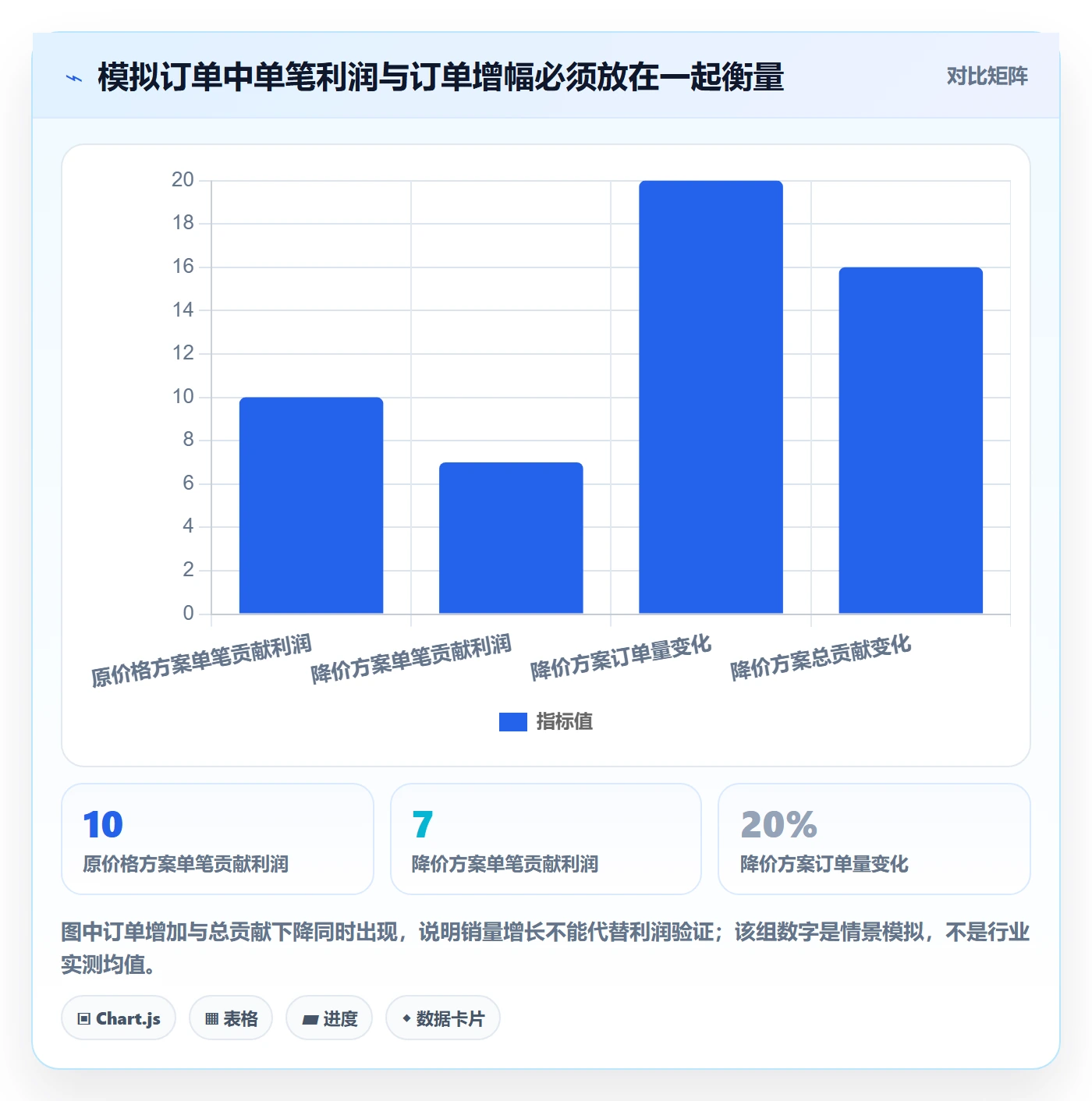Select the 降价方案总贡献变化 bar in the chart
1092x1101 pixels.
tap(910, 441)
